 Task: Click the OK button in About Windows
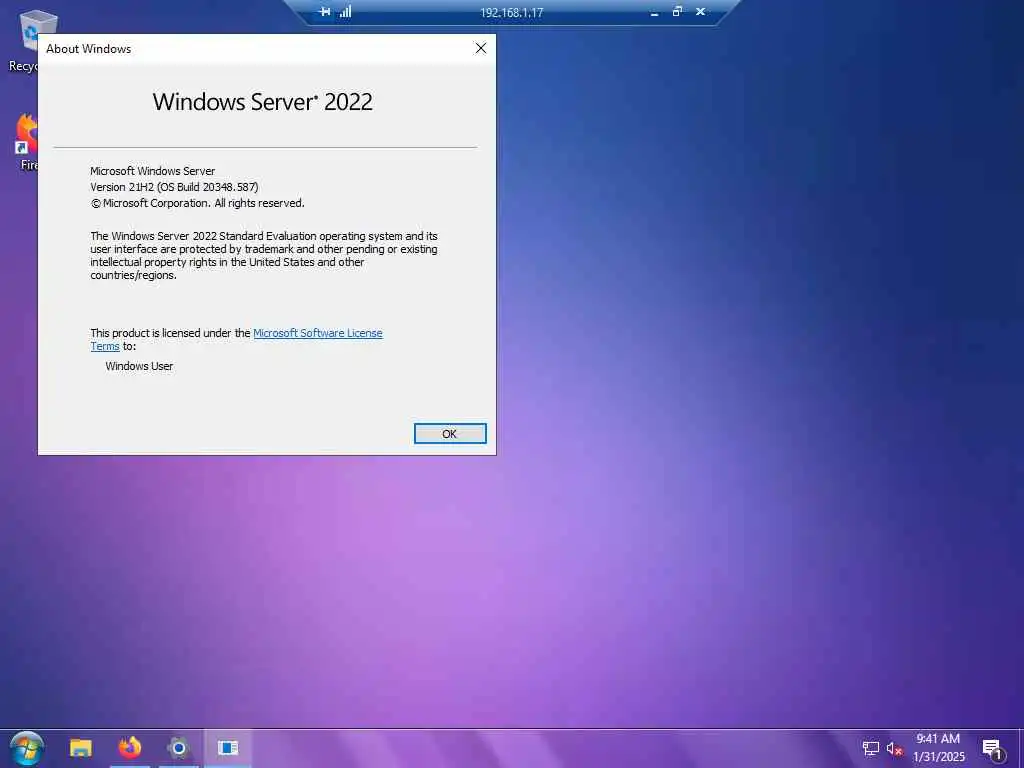click(x=450, y=434)
